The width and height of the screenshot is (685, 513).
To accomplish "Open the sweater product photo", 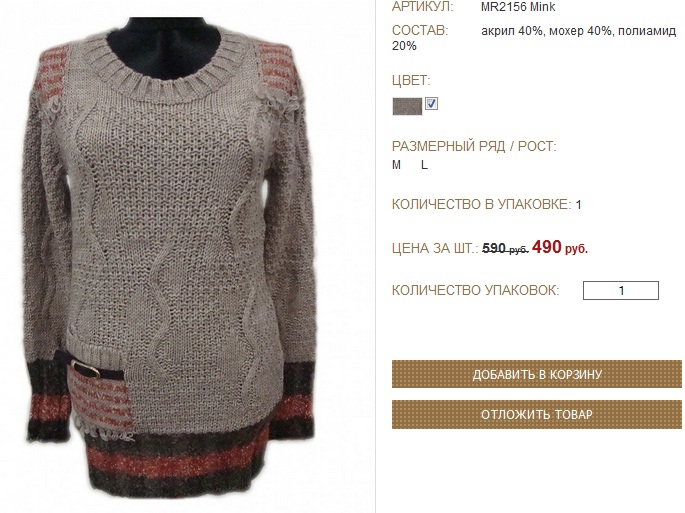I will (x=170, y=258).
